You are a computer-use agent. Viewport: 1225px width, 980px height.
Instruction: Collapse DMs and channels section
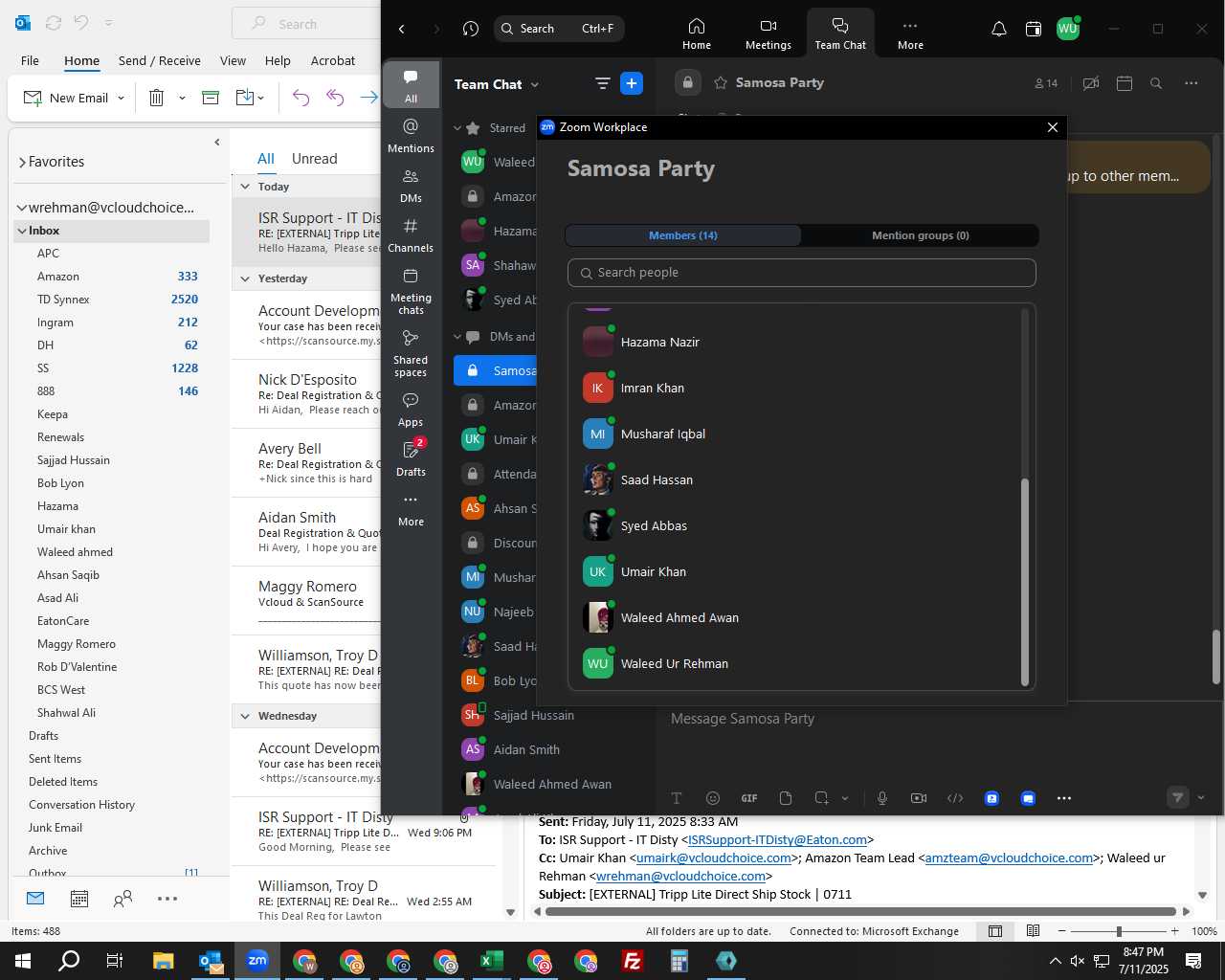tap(457, 337)
